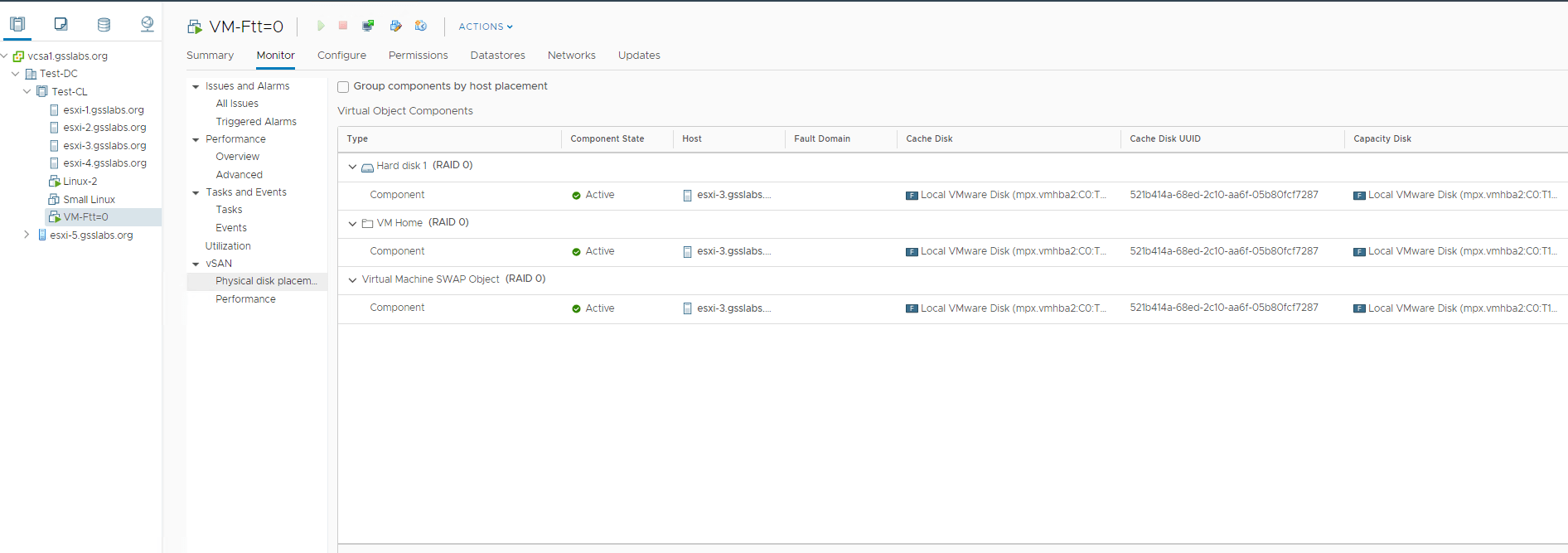Open edit VM settings icon
Image resolution: width=1568 pixels, height=553 pixels.
(x=395, y=27)
